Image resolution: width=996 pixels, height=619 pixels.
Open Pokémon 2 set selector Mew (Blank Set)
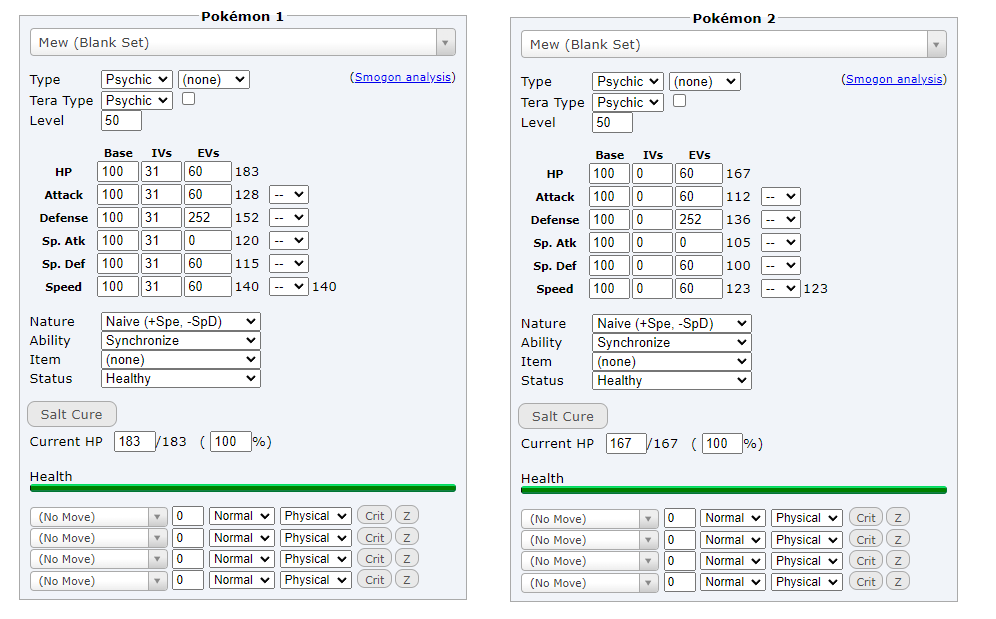(734, 44)
